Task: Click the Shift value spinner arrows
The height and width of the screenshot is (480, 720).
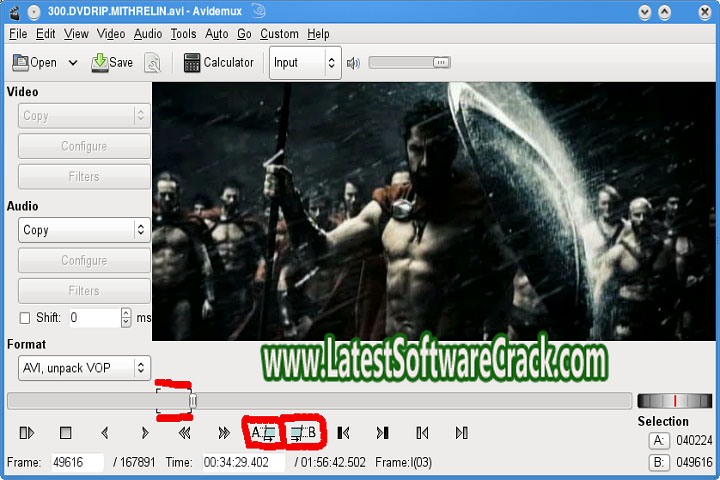Action: click(126, 317)
